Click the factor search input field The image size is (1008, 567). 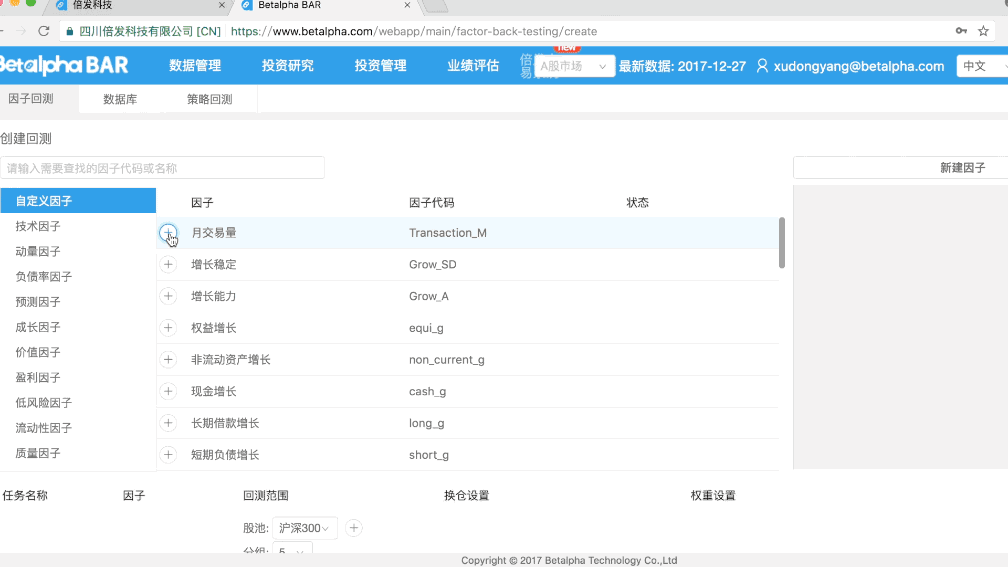click(x=162, y=168)
